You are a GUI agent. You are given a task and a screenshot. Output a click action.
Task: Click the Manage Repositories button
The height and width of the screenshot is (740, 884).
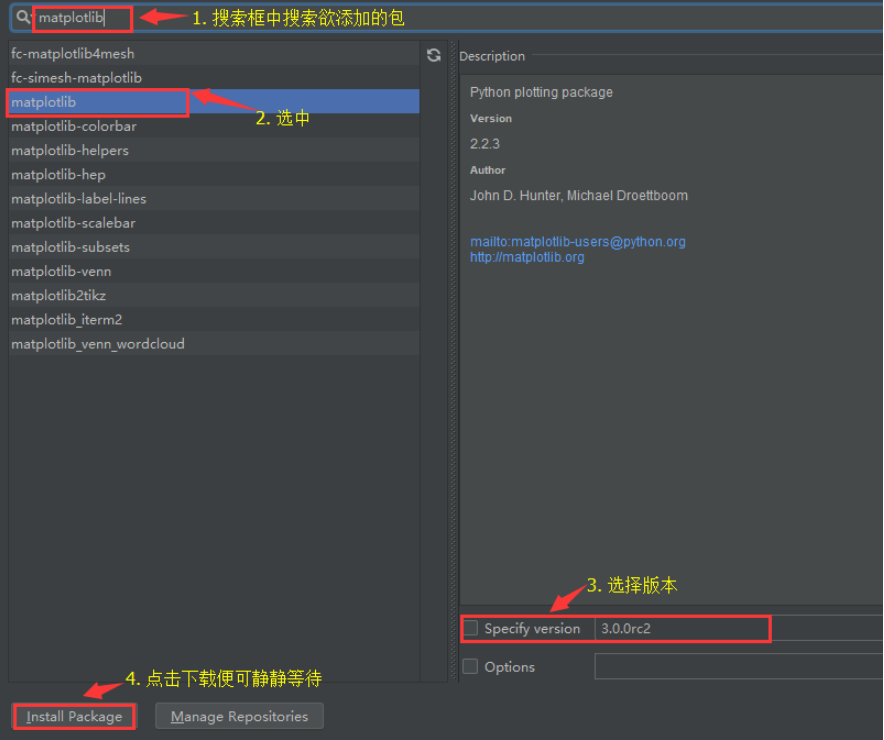pos(239,716)
